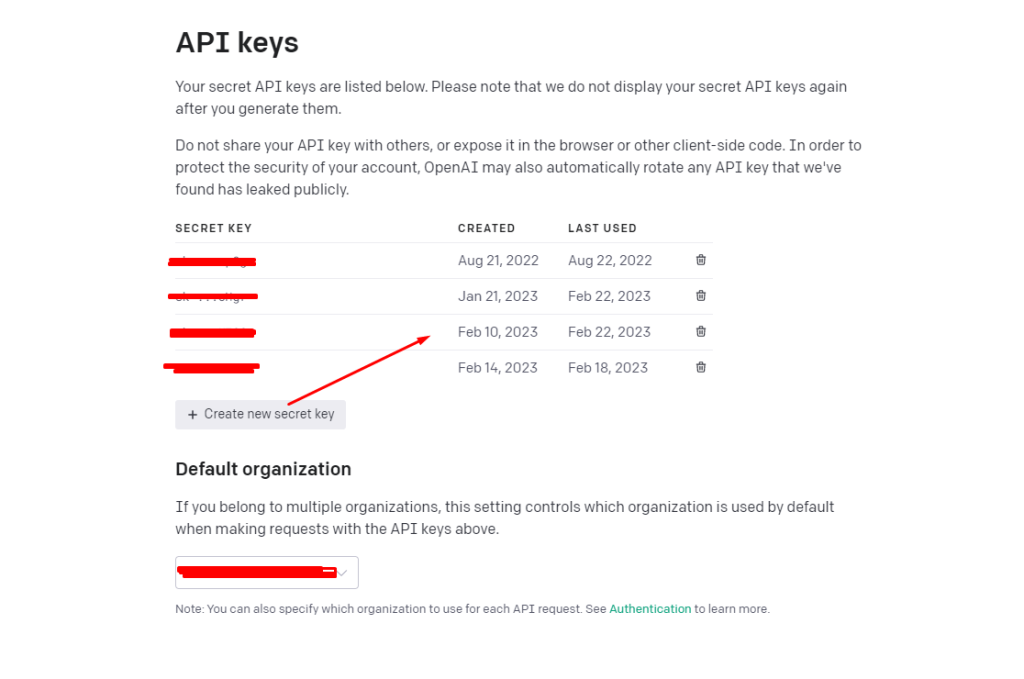The width and height of the screenshot is (1024, 679).
Task: Click the redacted organization name field
Action: coord(255,572)
